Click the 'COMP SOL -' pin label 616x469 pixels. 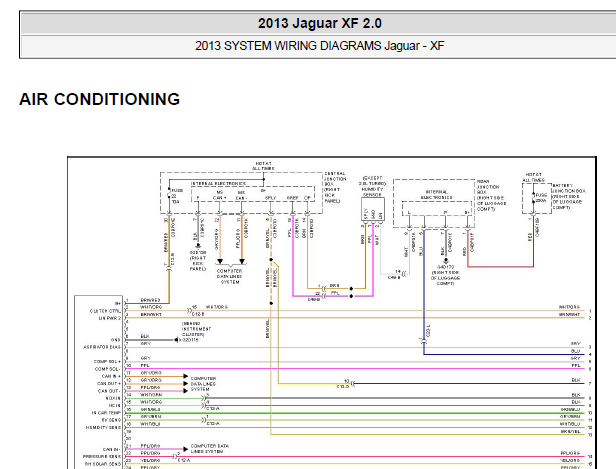(107, 369)
